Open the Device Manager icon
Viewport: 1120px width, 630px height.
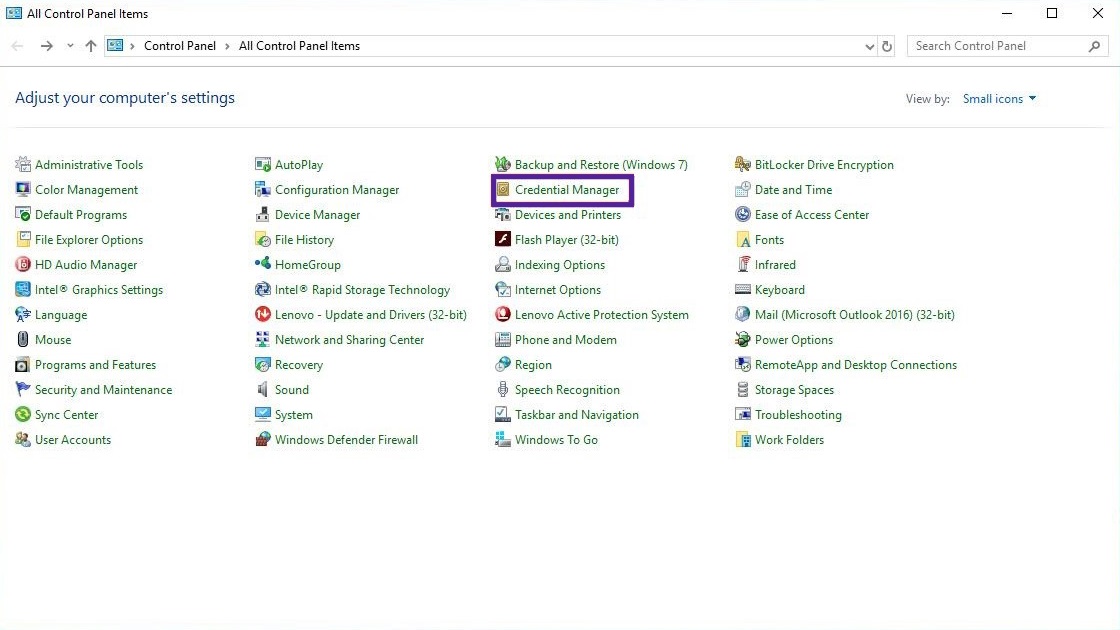tap(263, 215)
